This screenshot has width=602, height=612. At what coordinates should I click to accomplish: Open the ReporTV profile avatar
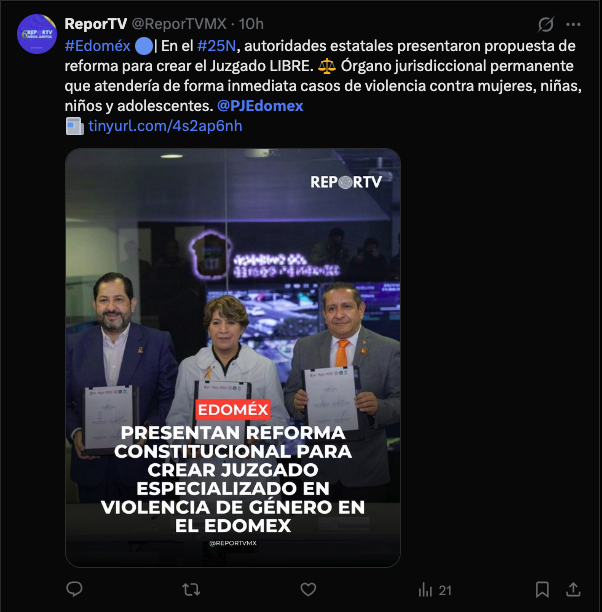pyautogui.click(x=37, y=34)
